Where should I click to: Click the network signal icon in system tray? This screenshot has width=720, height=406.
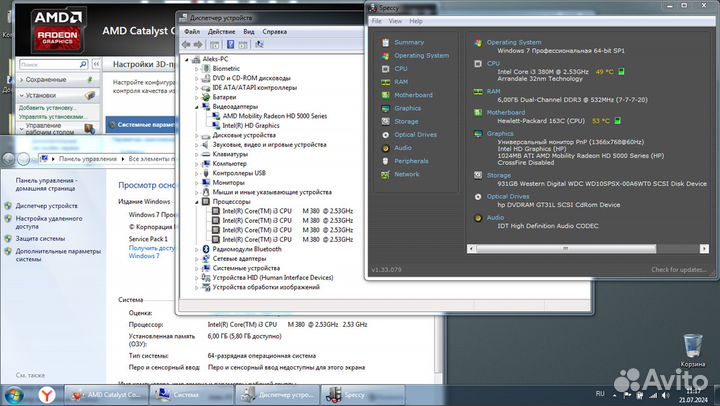pyautogui.click(x=652, y=395)
